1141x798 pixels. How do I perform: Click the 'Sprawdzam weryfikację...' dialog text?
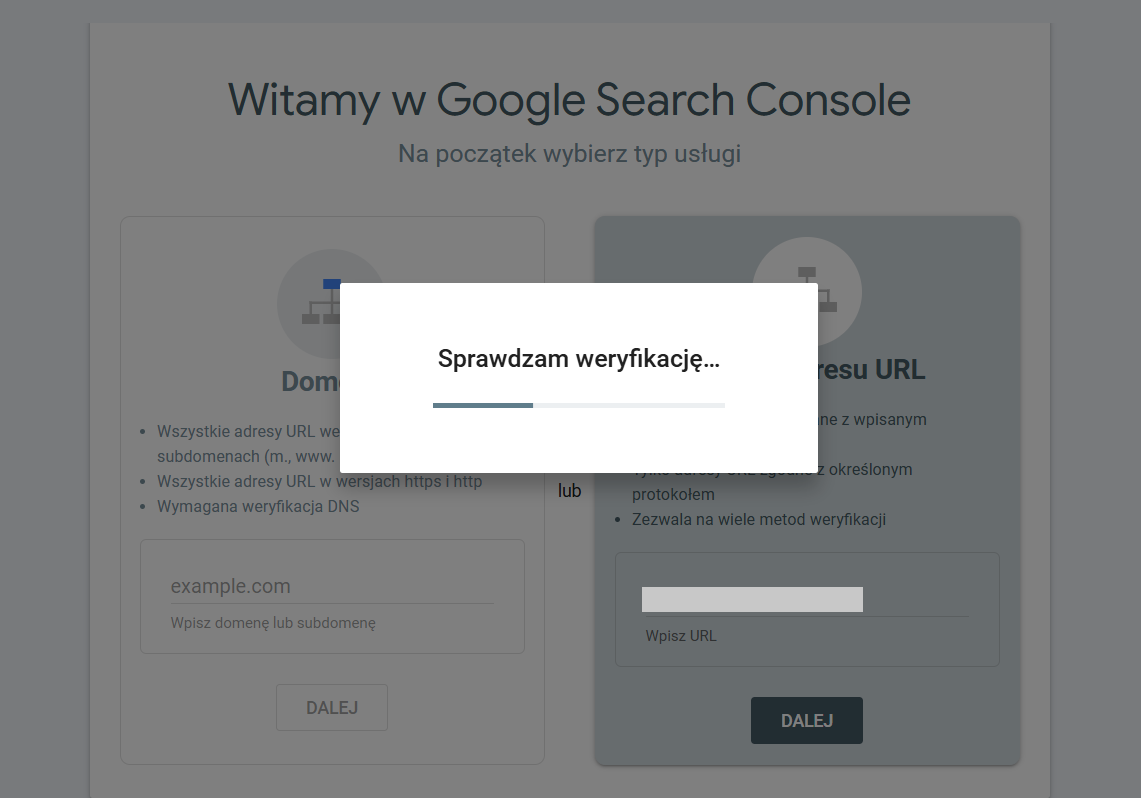[579, 359]
